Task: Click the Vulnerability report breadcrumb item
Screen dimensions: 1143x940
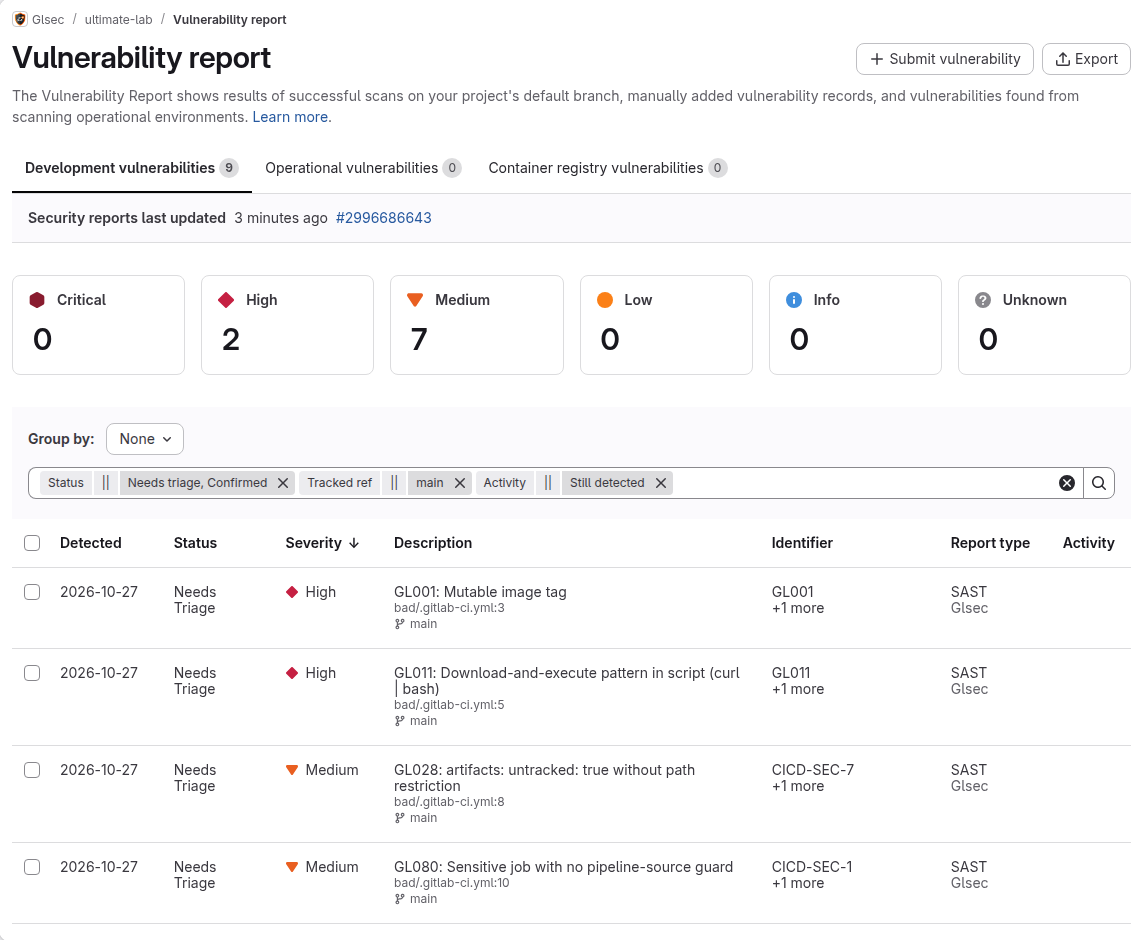Action: [x=230, y=20]
